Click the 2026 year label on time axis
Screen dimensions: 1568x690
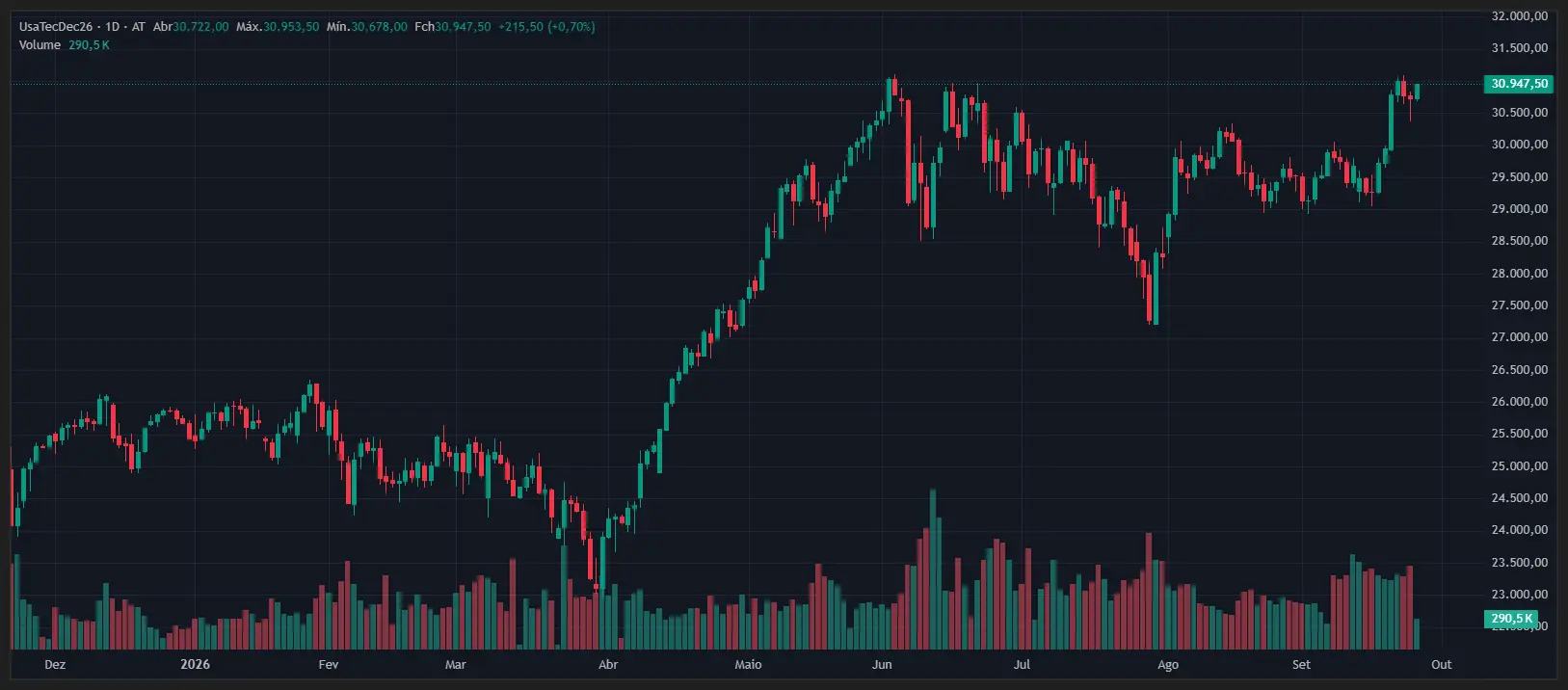click(x=195, y=665)
